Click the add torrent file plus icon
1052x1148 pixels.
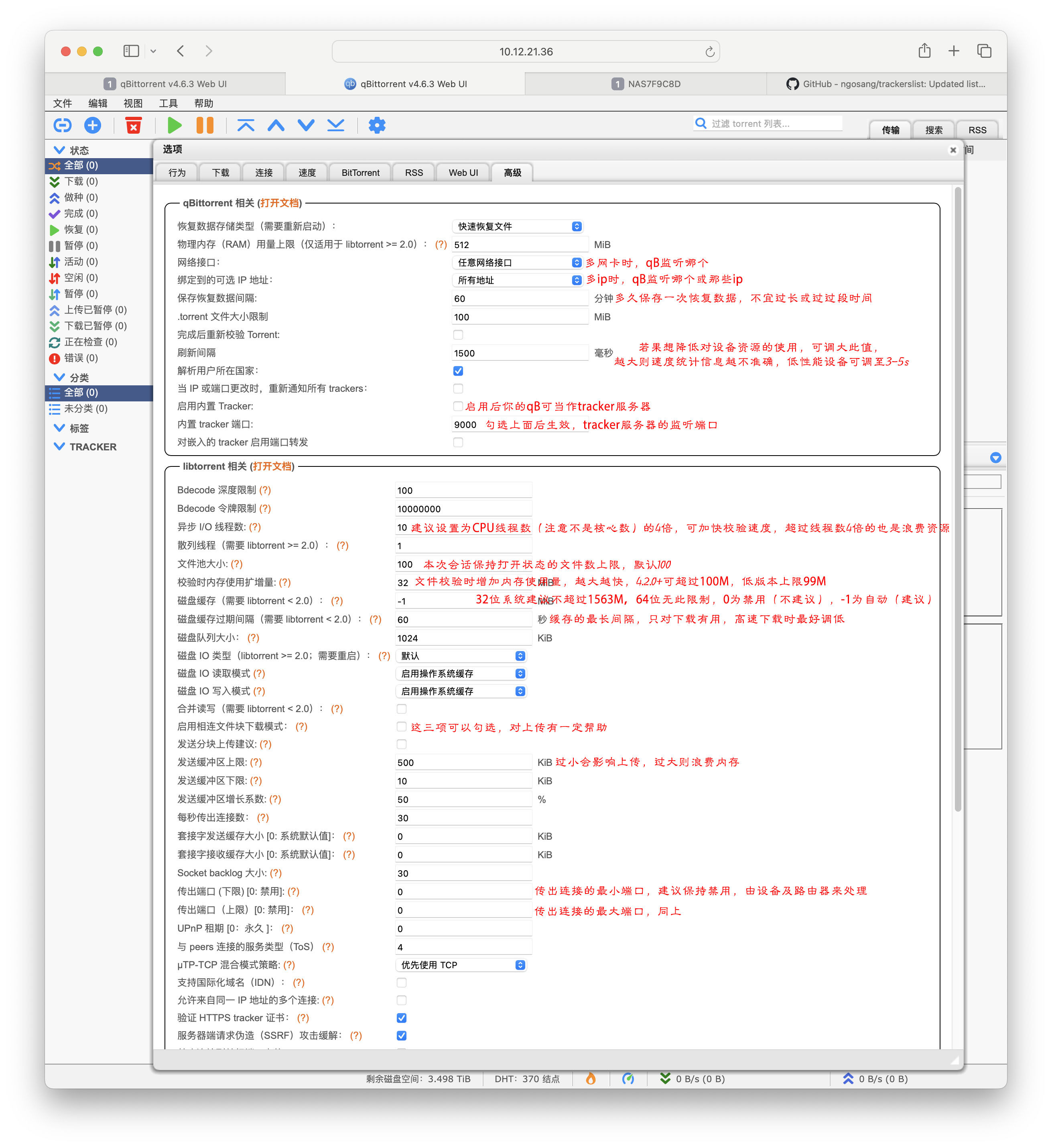point(93,125)
